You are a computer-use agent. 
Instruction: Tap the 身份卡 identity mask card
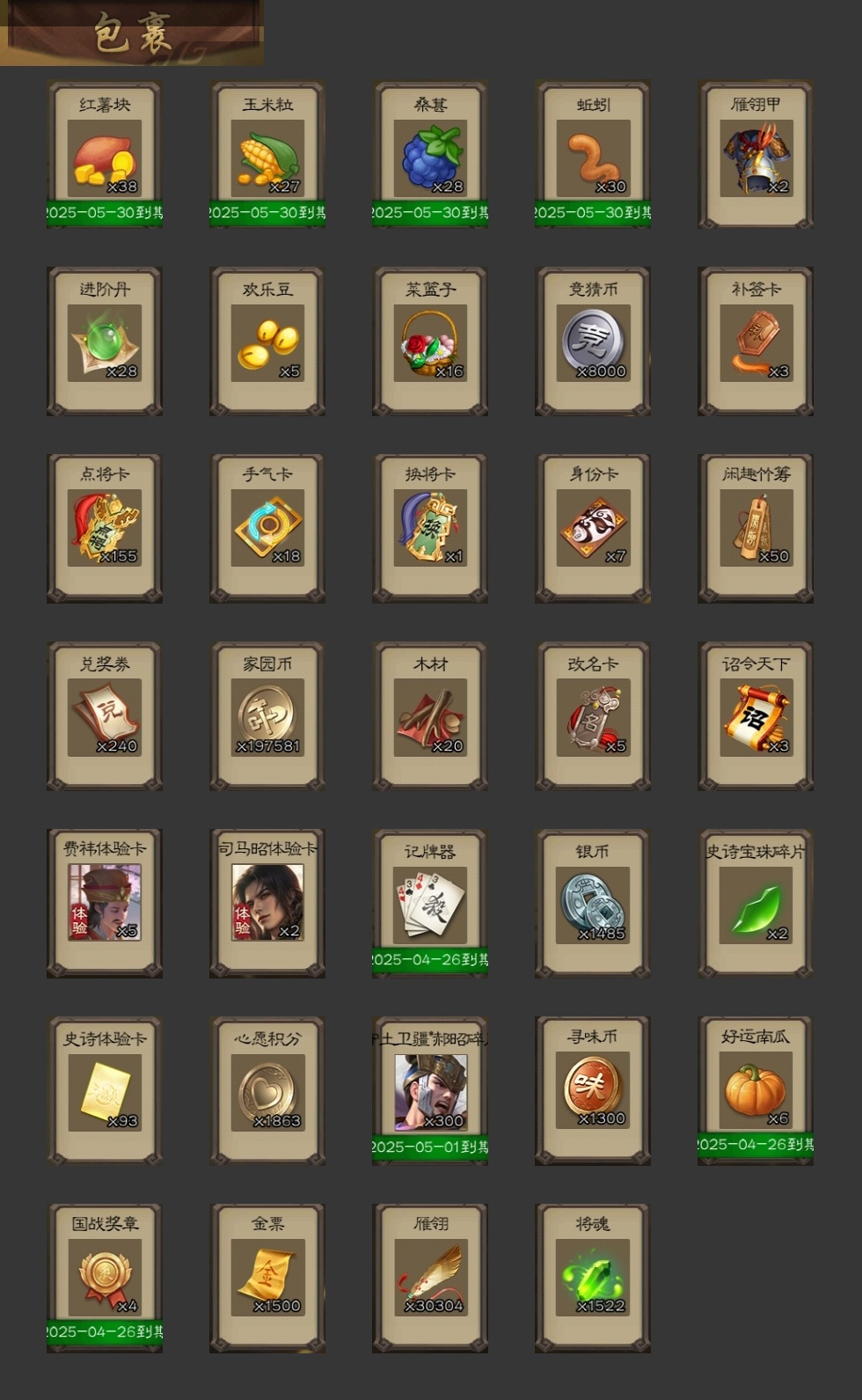coord(593,528)
